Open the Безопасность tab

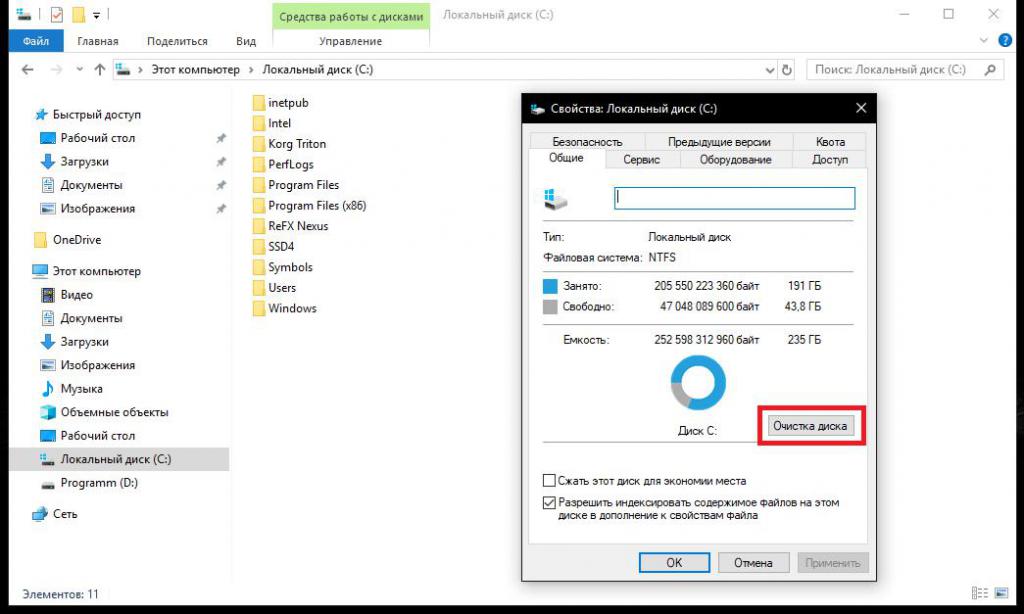[x=587, y=142]
